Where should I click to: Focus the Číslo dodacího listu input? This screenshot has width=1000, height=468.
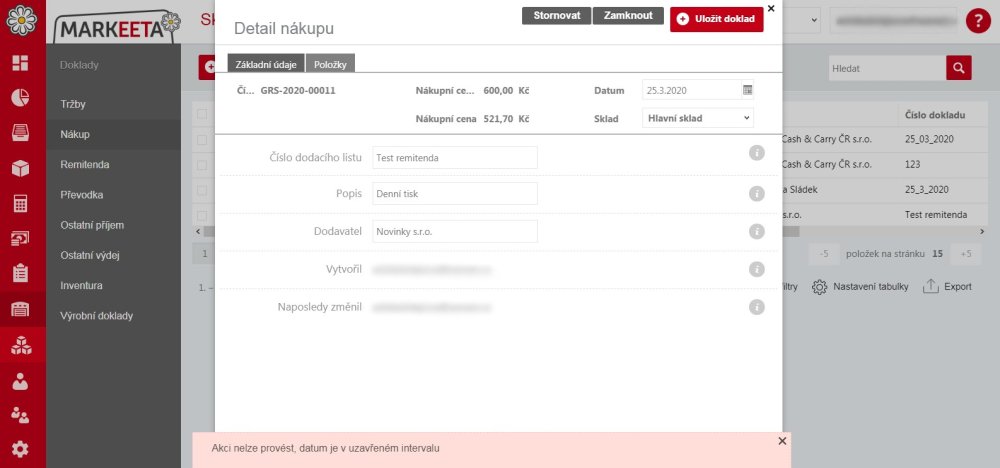point(455,157)
